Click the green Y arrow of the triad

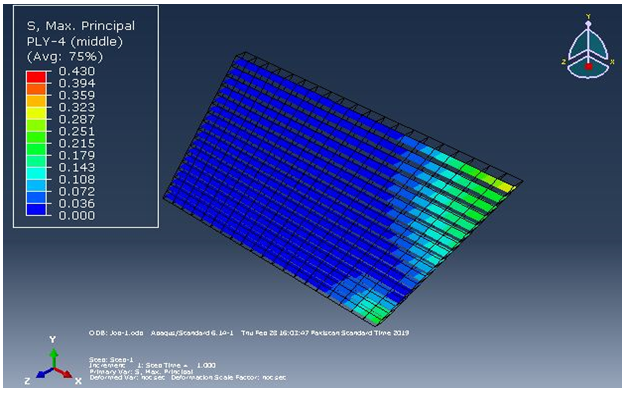click(x=53, y=357)
